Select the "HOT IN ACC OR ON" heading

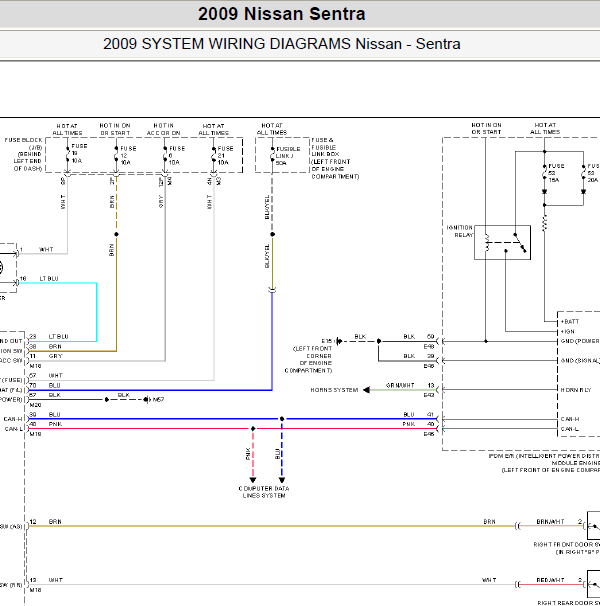pos(163,129)
